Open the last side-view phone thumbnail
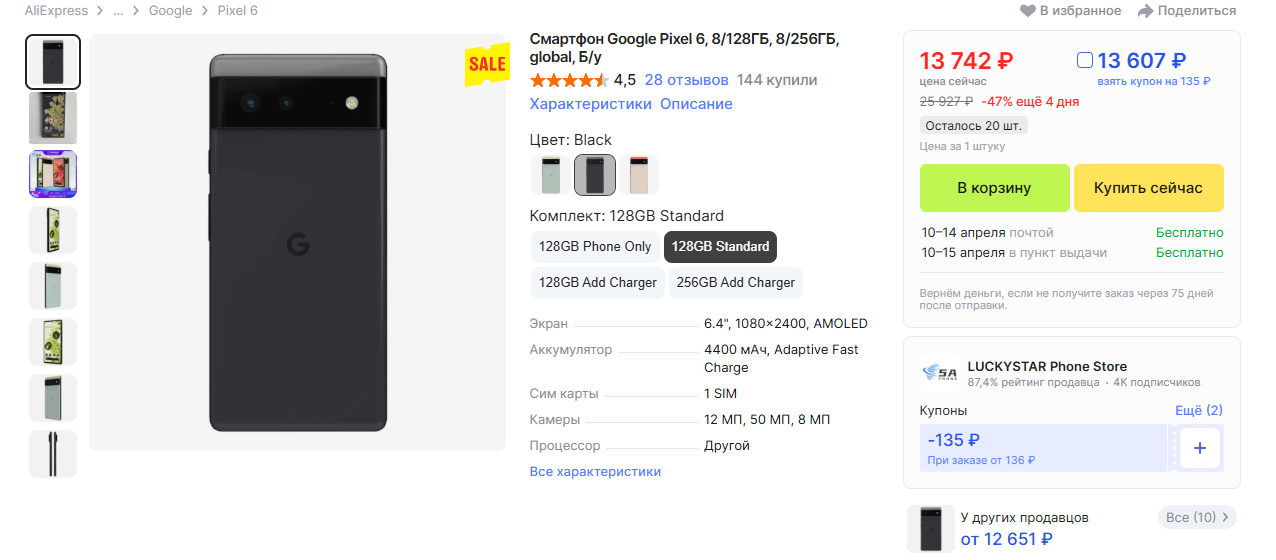 coord(53,454)
